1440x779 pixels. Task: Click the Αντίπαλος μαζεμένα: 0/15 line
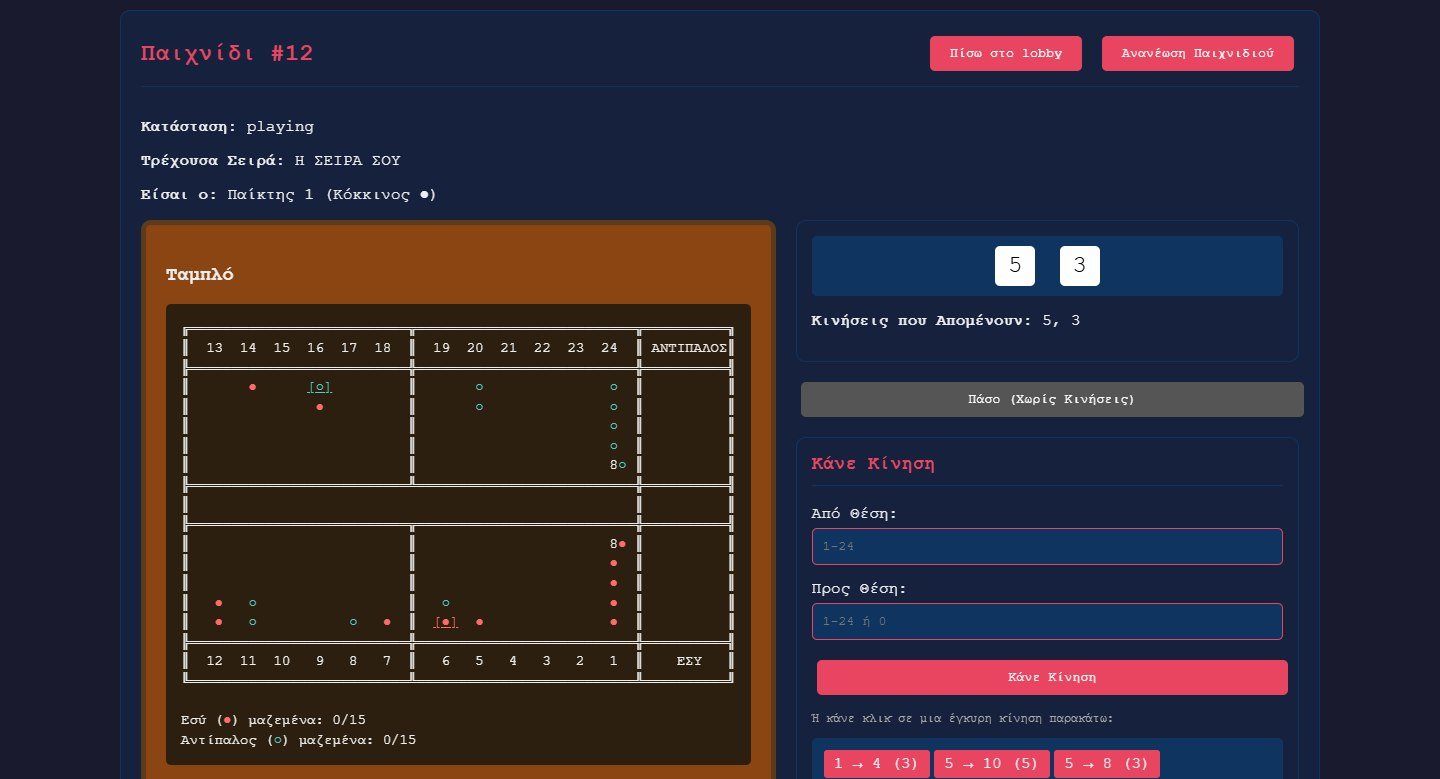[x=299, y=740]
